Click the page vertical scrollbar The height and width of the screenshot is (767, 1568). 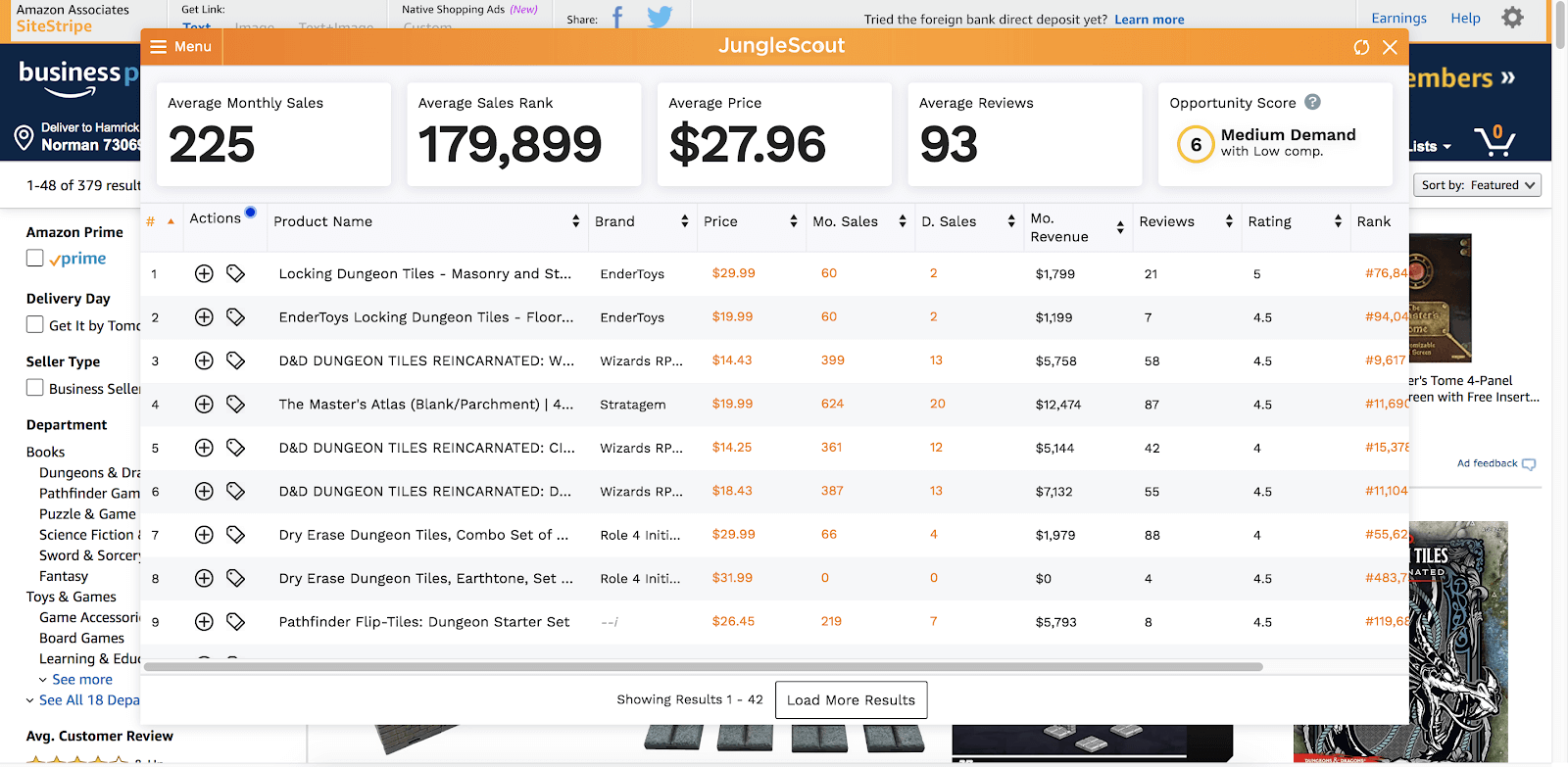pyautogui.click(x=1560, y=24)
